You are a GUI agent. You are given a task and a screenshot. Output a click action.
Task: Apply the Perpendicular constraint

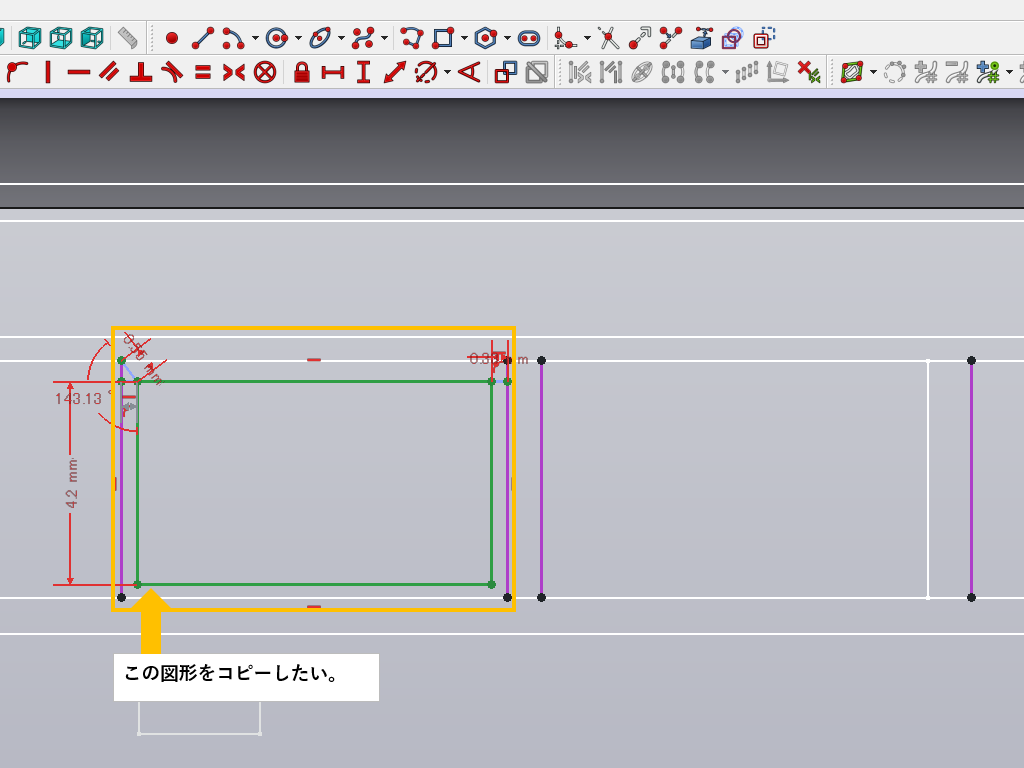click(x=141, y=72)
